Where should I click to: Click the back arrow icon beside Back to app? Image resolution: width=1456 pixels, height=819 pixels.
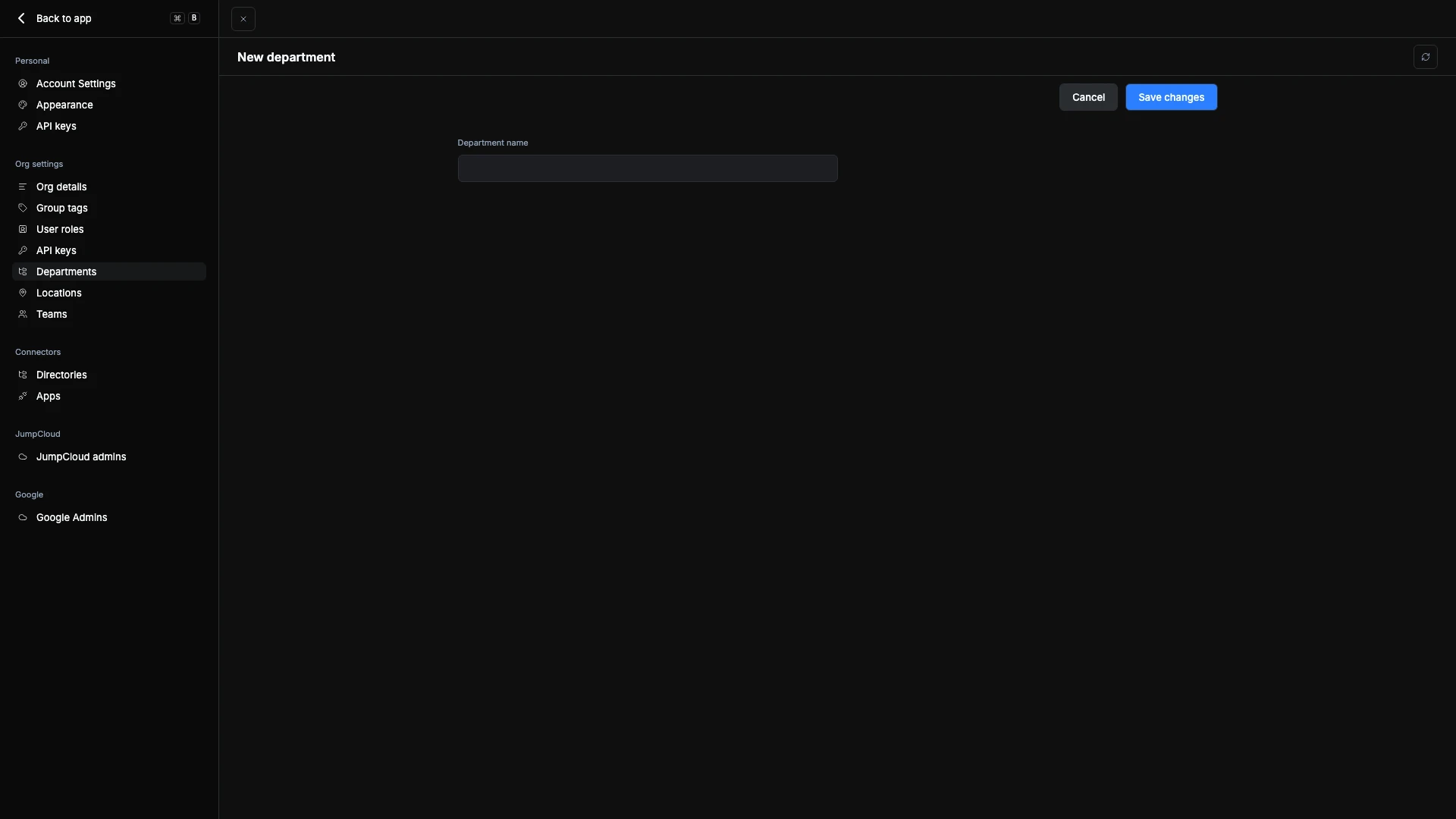21,18
